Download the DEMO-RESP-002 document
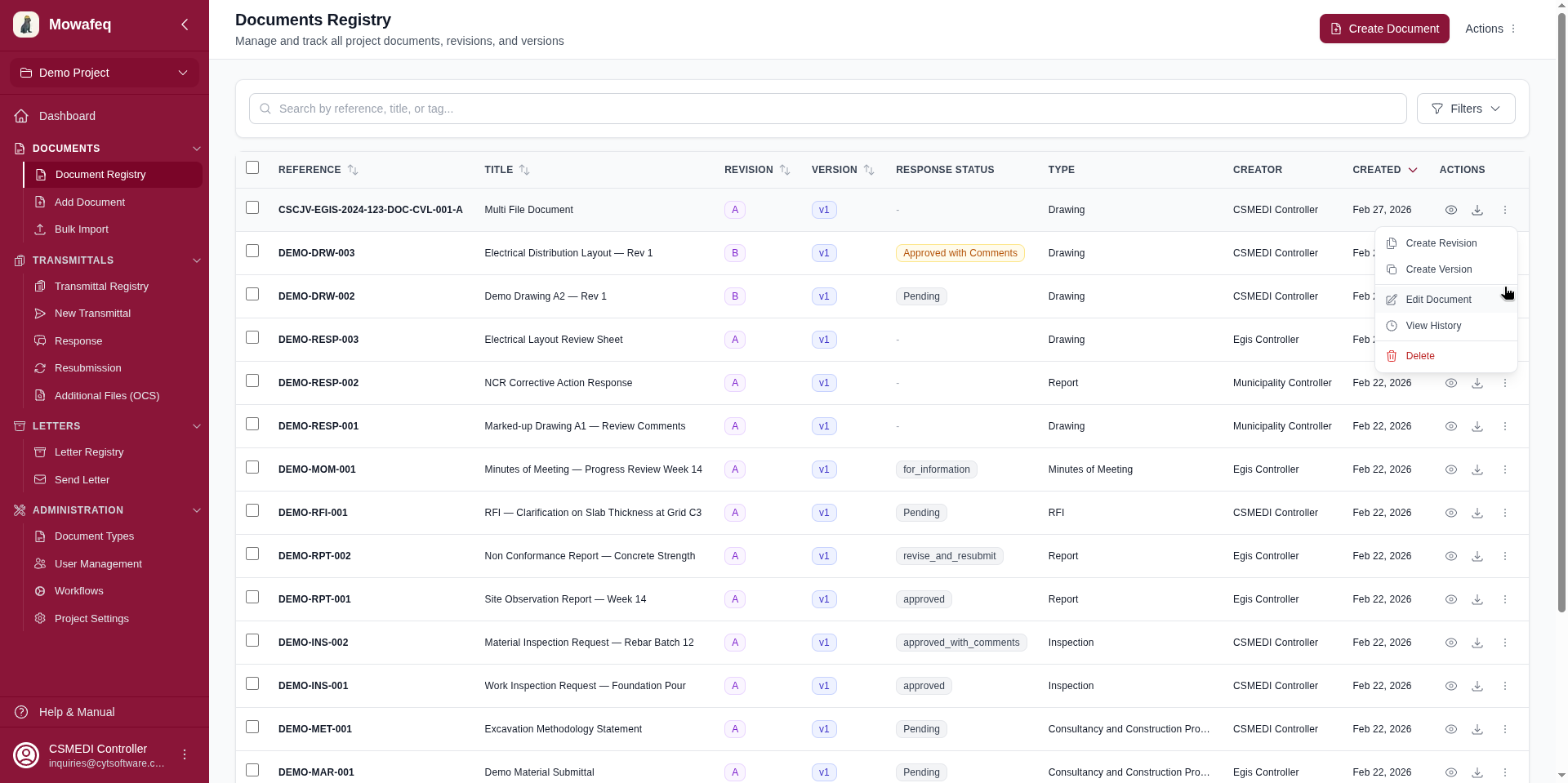This screenshot has height=783, width=1568. click(1477, 383)
